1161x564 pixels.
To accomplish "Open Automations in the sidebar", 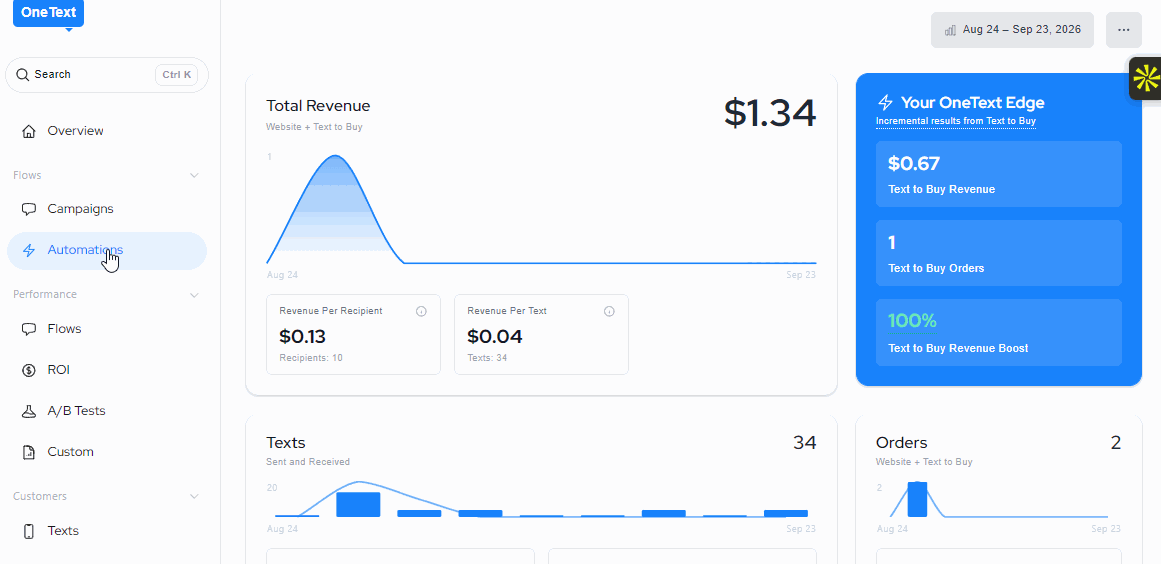I will 107,251.
